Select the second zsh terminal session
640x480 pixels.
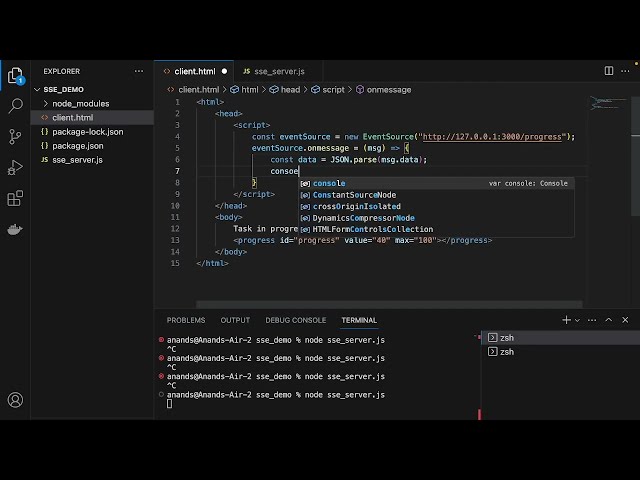[x=560, y=351]
